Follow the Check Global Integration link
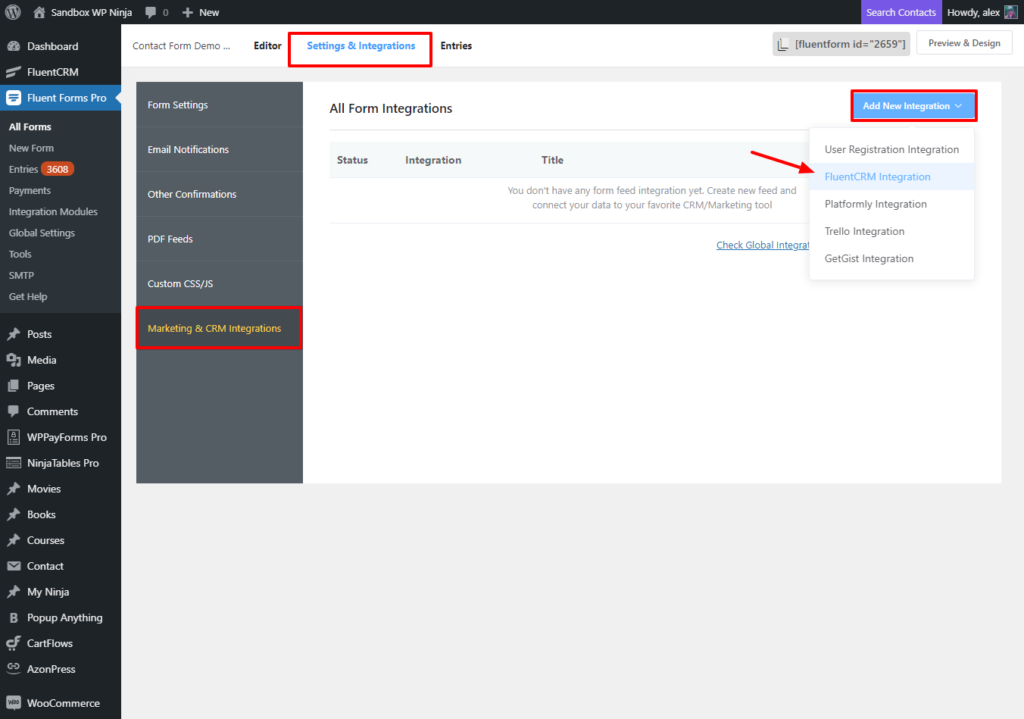This screenshot has width=1024, height=719. pyautogui.click(x=763, y=246)
